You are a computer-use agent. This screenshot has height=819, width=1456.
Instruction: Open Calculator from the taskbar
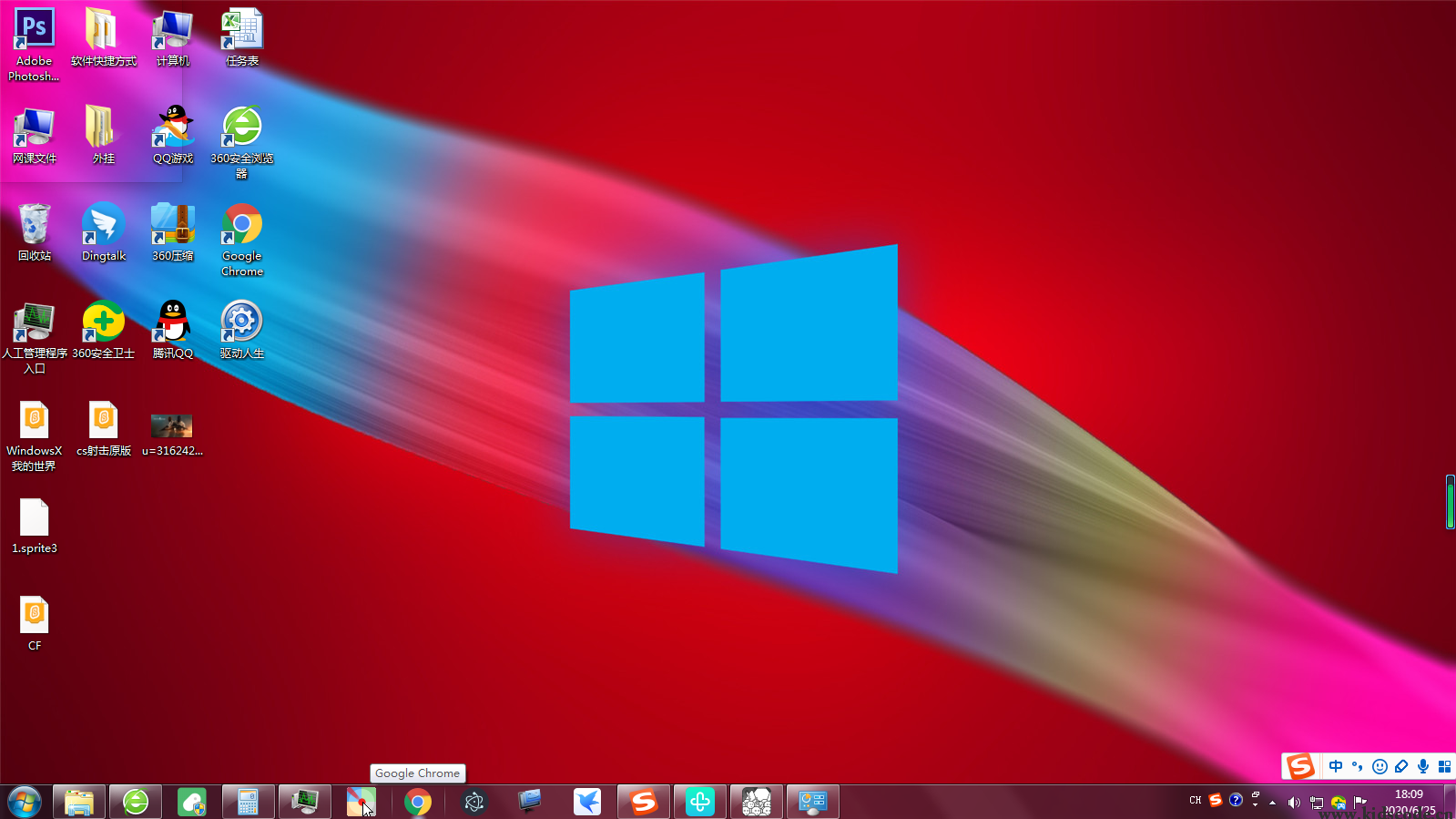point(248,802)
